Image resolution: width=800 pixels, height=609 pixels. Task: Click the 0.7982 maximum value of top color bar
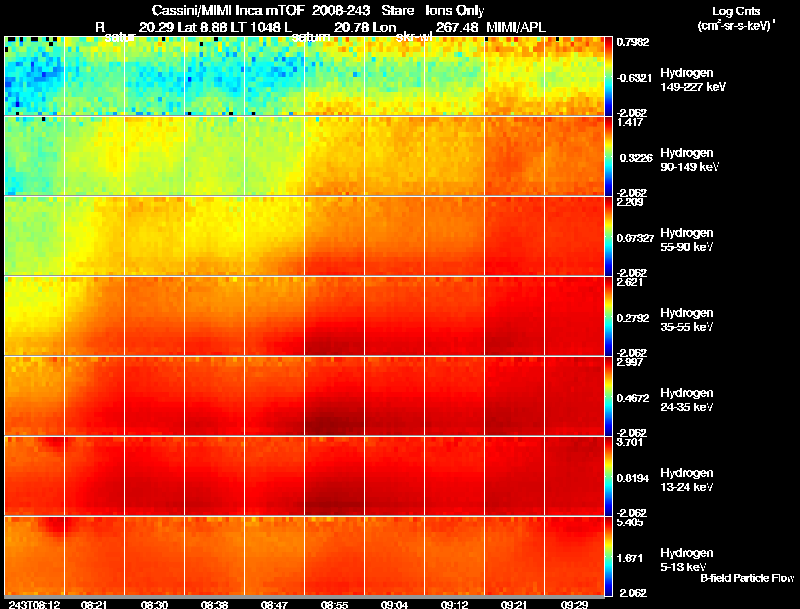click(633, 42)
